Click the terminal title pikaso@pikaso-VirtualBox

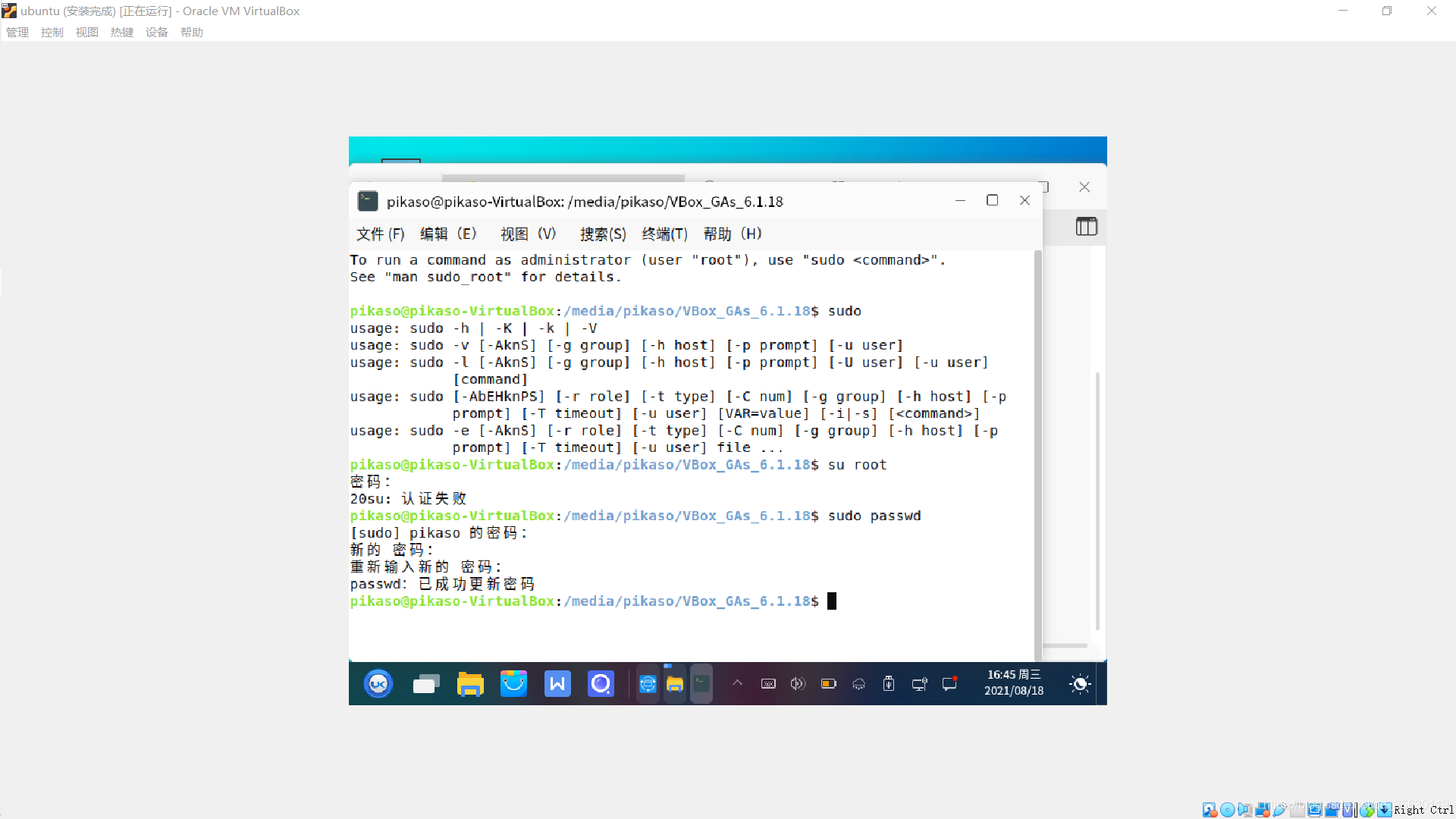pos(585,202)
